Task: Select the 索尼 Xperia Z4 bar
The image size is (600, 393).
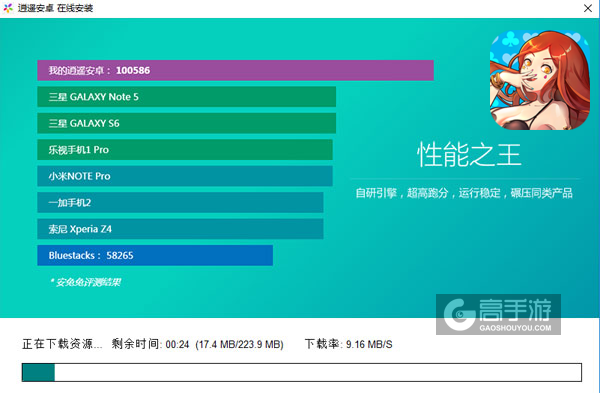Action: 180,229
